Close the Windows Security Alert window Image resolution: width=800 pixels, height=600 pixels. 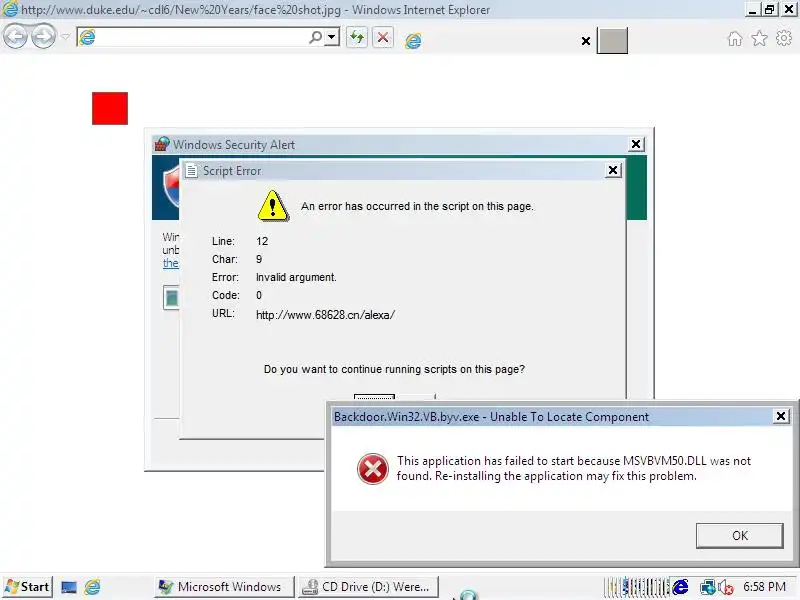[x=636, y=144]
